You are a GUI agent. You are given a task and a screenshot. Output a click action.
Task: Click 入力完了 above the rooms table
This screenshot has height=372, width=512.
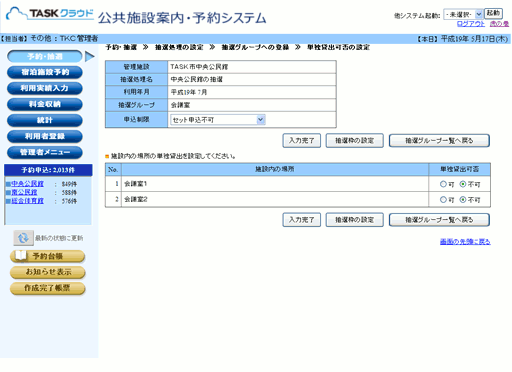click(x=302, y=140)
